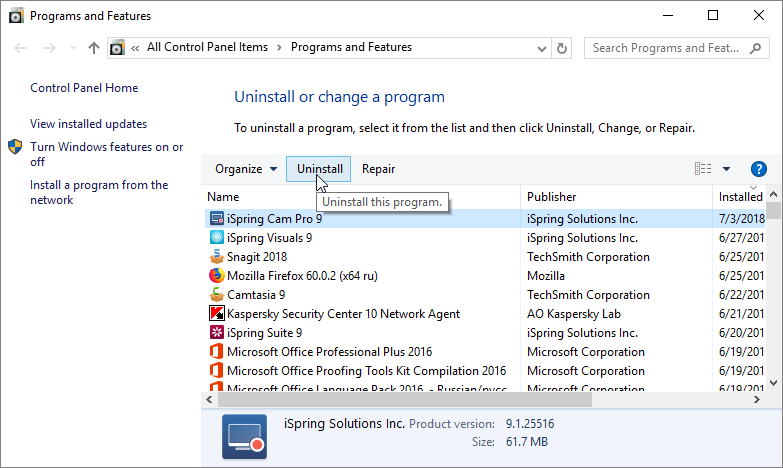This screenshot has height=468, width=783.
Task: Click the horizontal scrollbar right arrow
Action: click(x=757, y=400)
